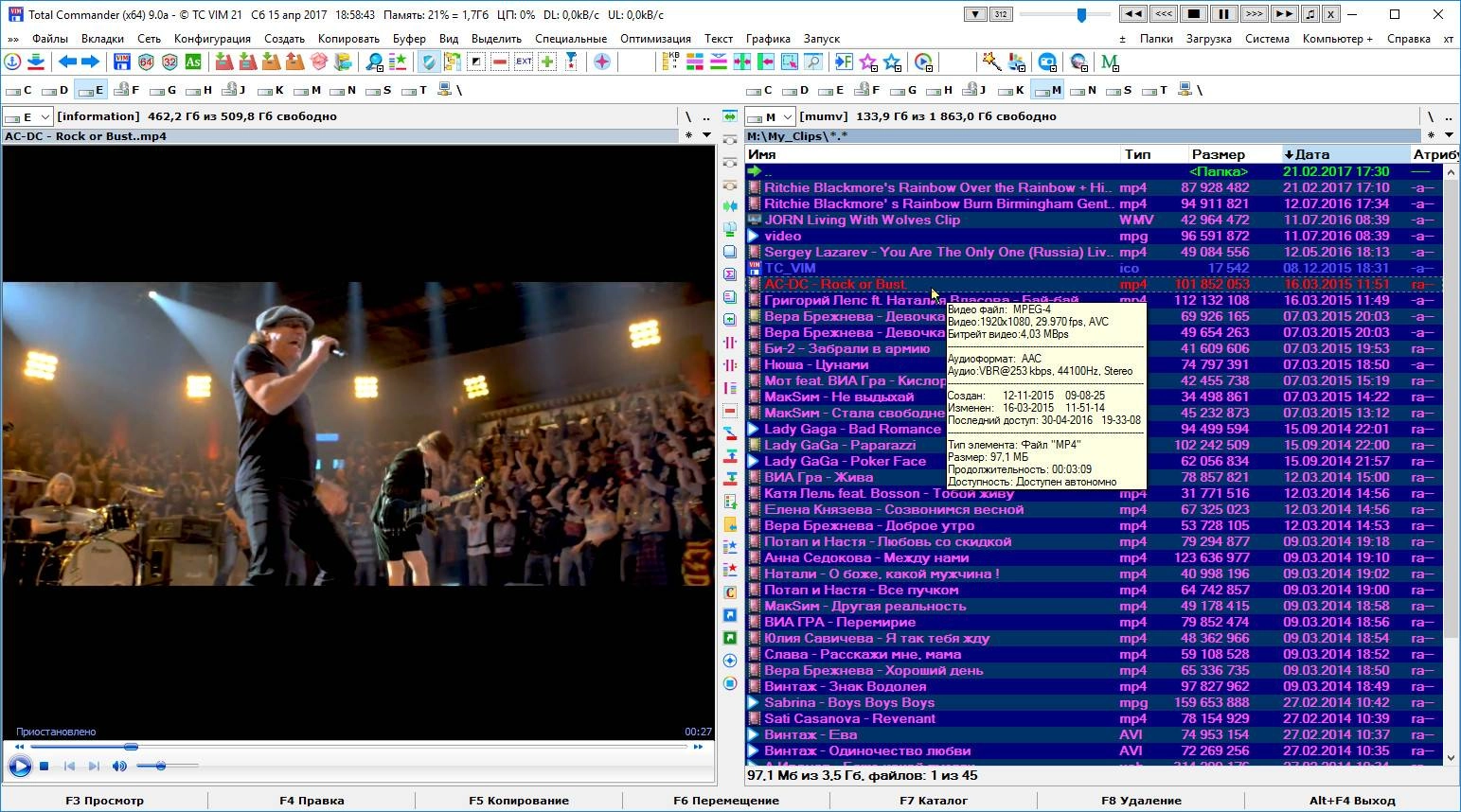Open left panel history down arrow
The width and height of the screenshot is (1461, 812).
coord(706,135)
